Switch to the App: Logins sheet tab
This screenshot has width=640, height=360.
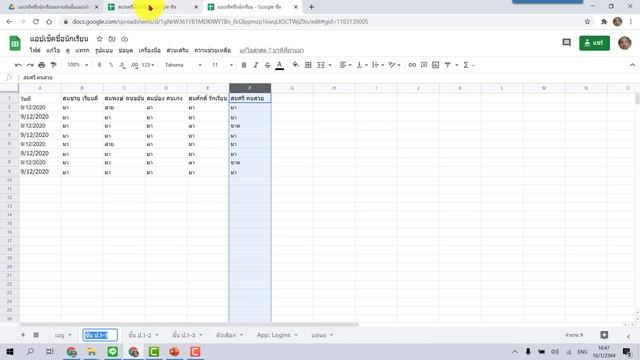tap(273, 335)
